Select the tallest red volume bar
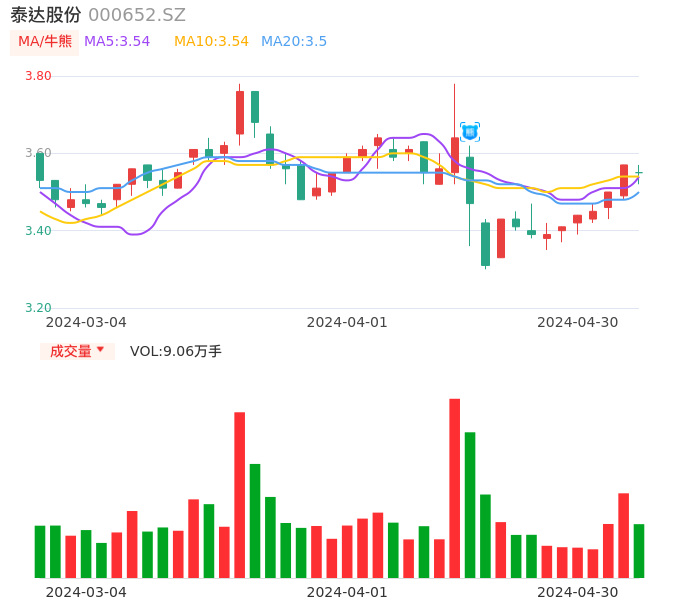Viewport: 686px width, 606px height. [x=455, y=488]
